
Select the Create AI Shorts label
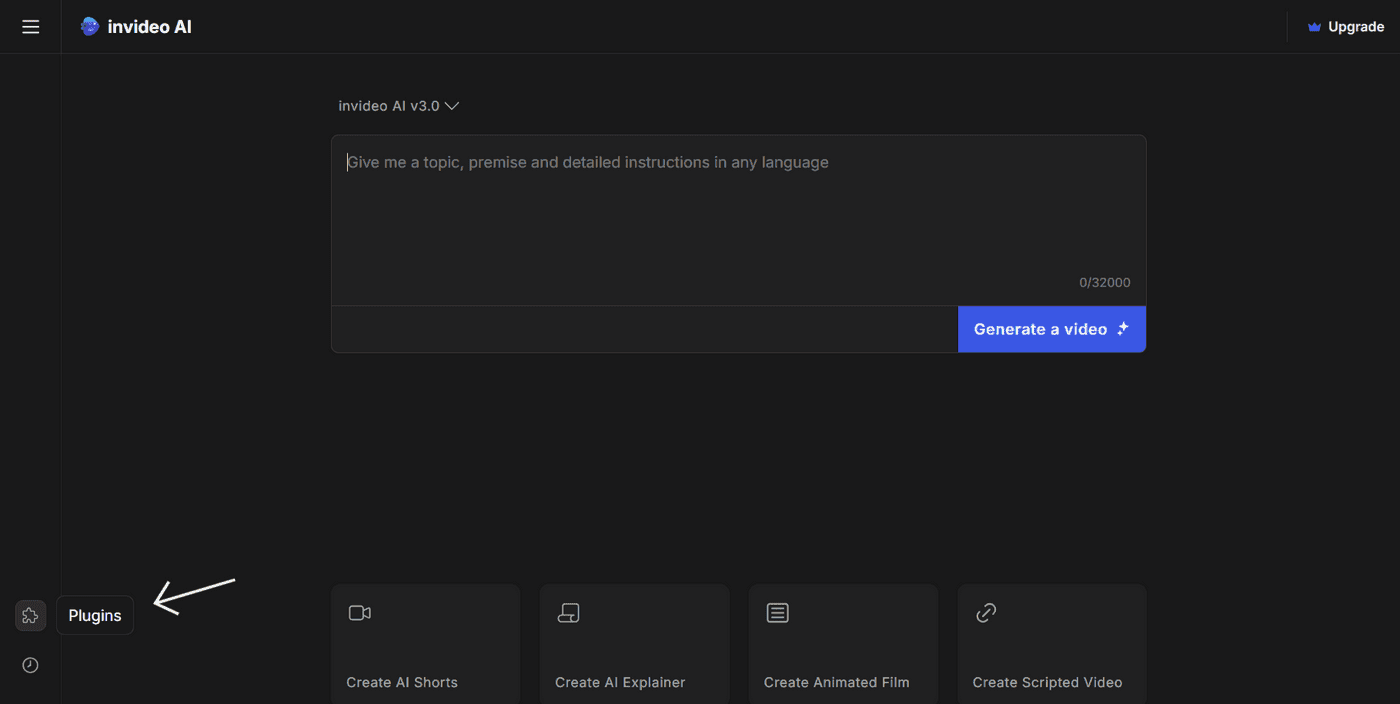[x=402, y=682]
